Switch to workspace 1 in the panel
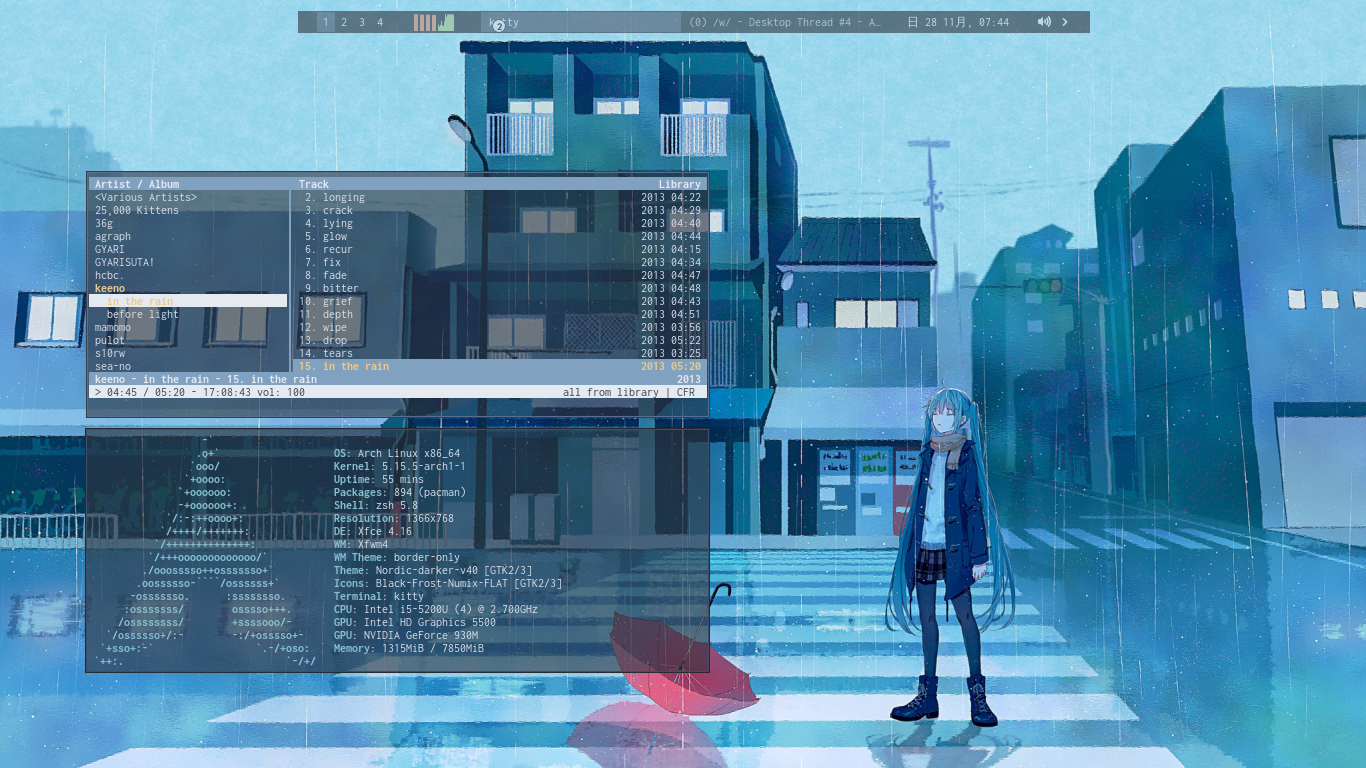This screenshot has width=1366, height=768. pos(326,22)
